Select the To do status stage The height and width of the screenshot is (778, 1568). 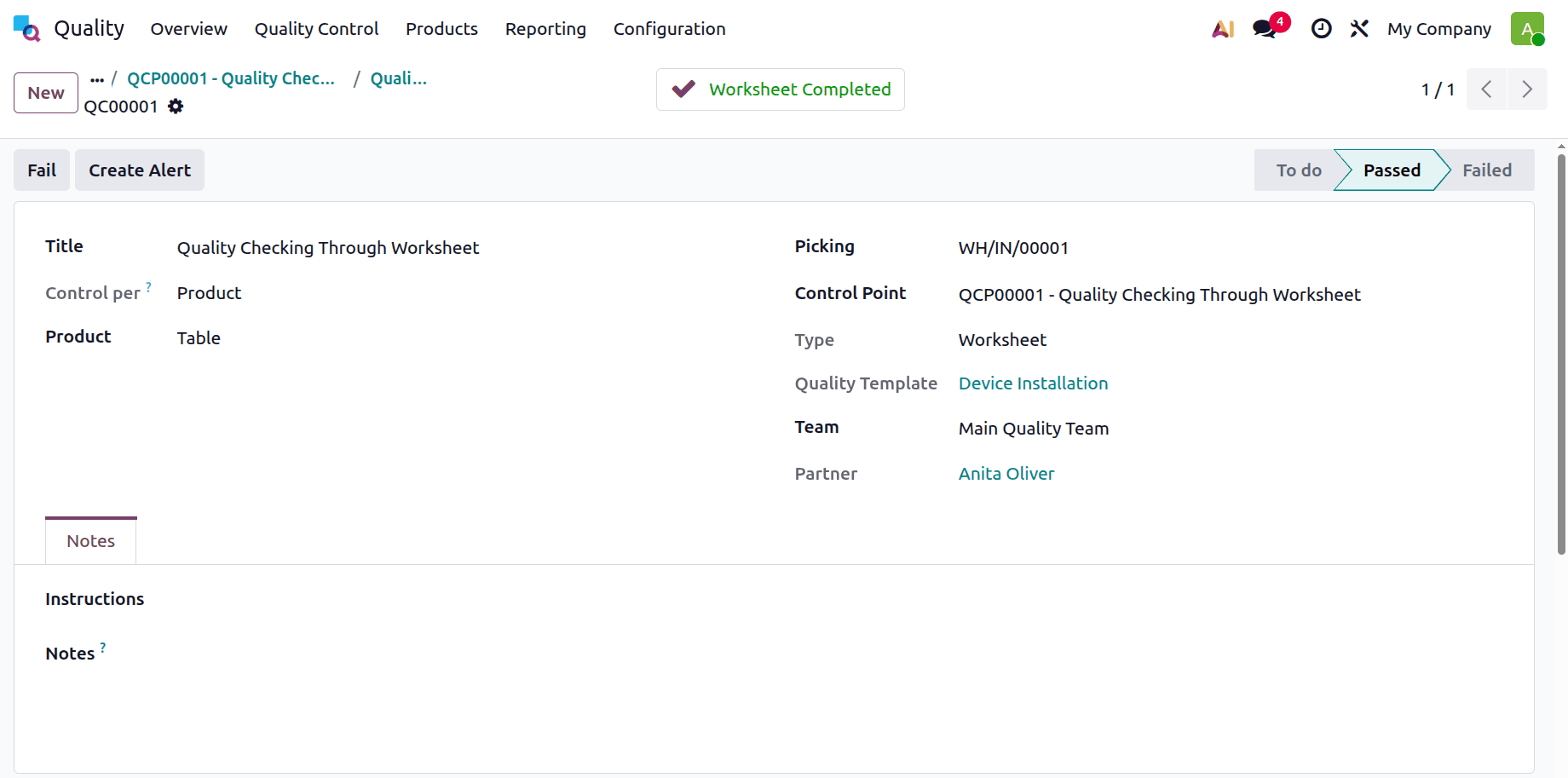(x=1299, y=170)
